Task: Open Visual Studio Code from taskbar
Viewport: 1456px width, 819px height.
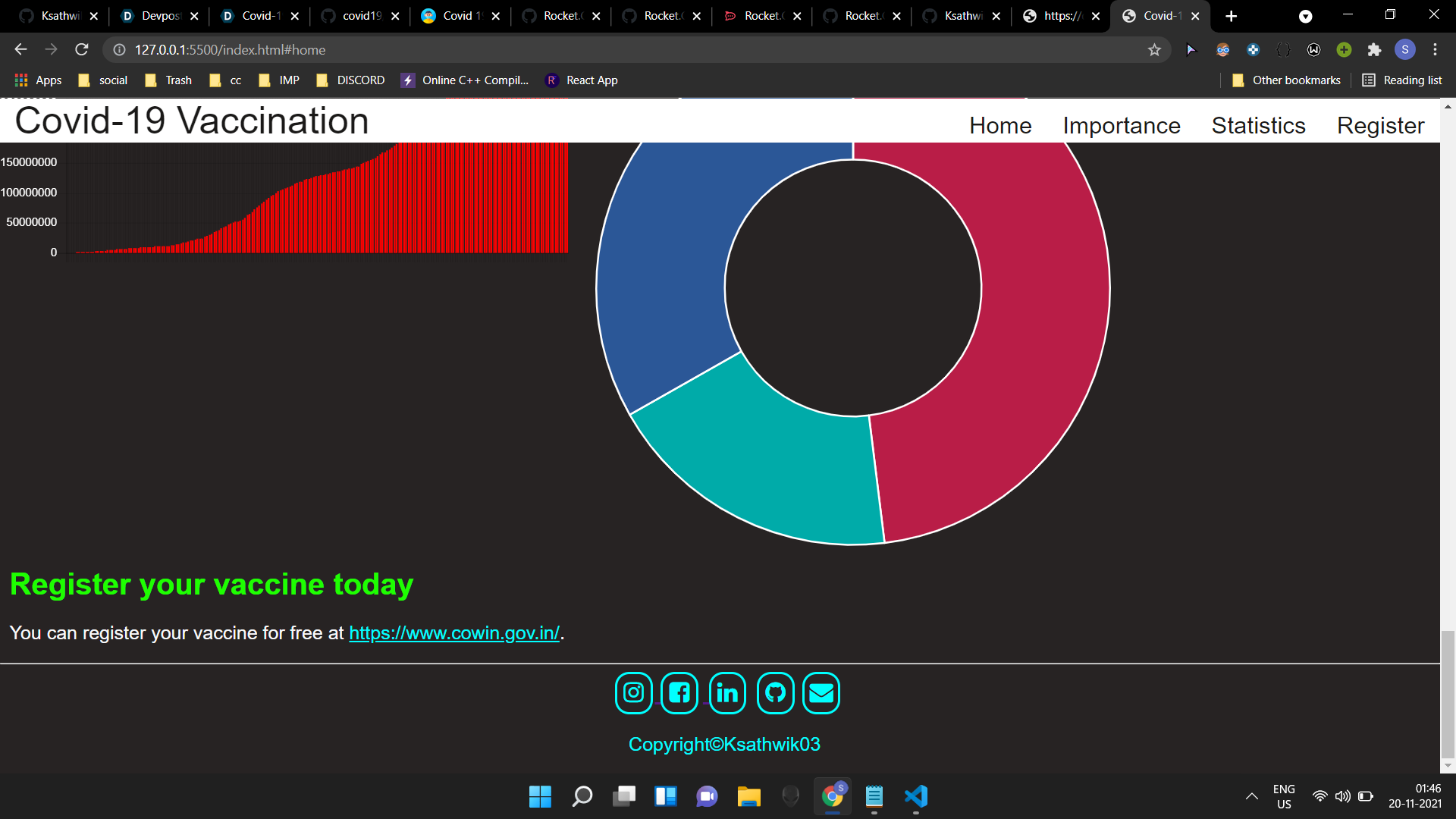Action: pos(916,795)
